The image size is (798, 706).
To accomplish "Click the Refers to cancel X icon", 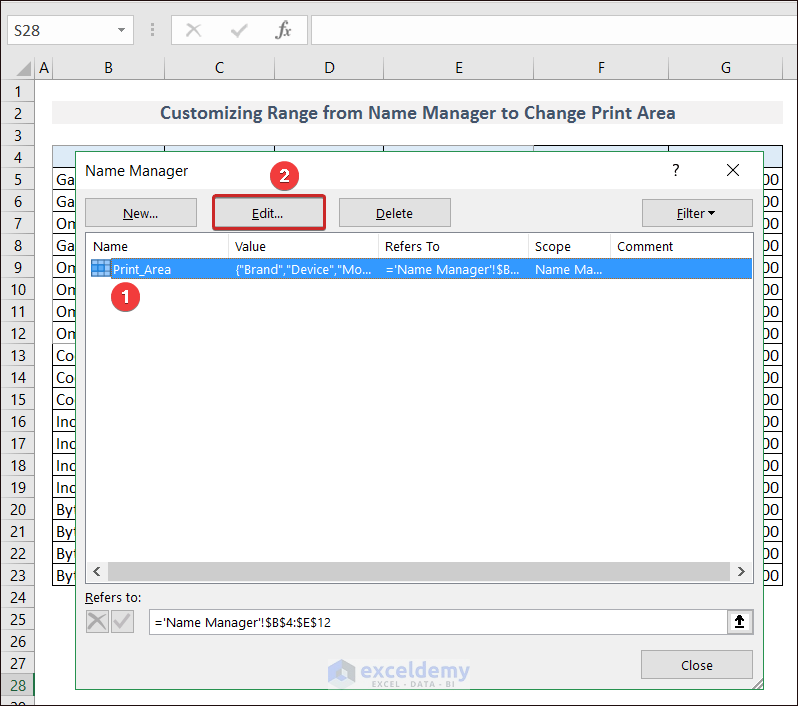I will (97, 621).
